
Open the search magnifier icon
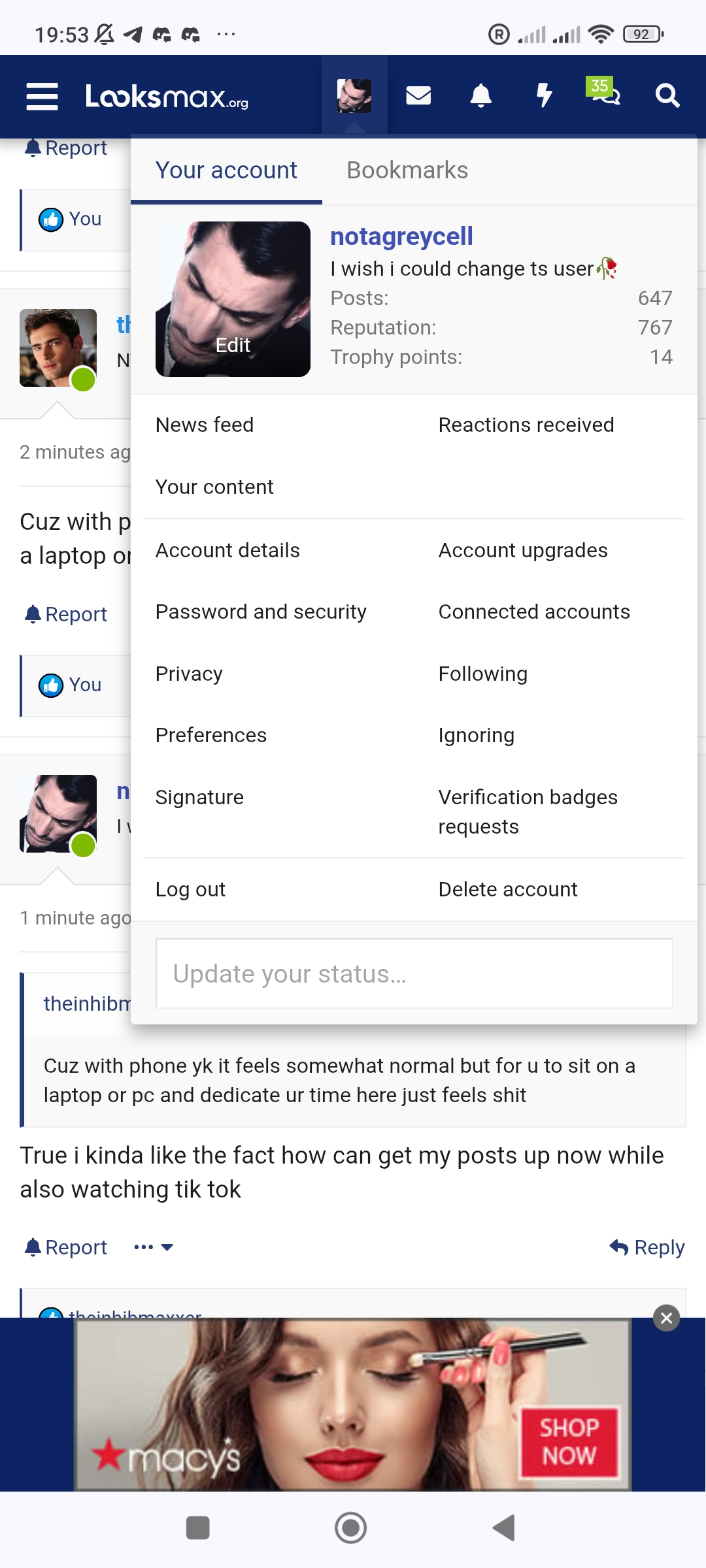(x=666, y=95)
